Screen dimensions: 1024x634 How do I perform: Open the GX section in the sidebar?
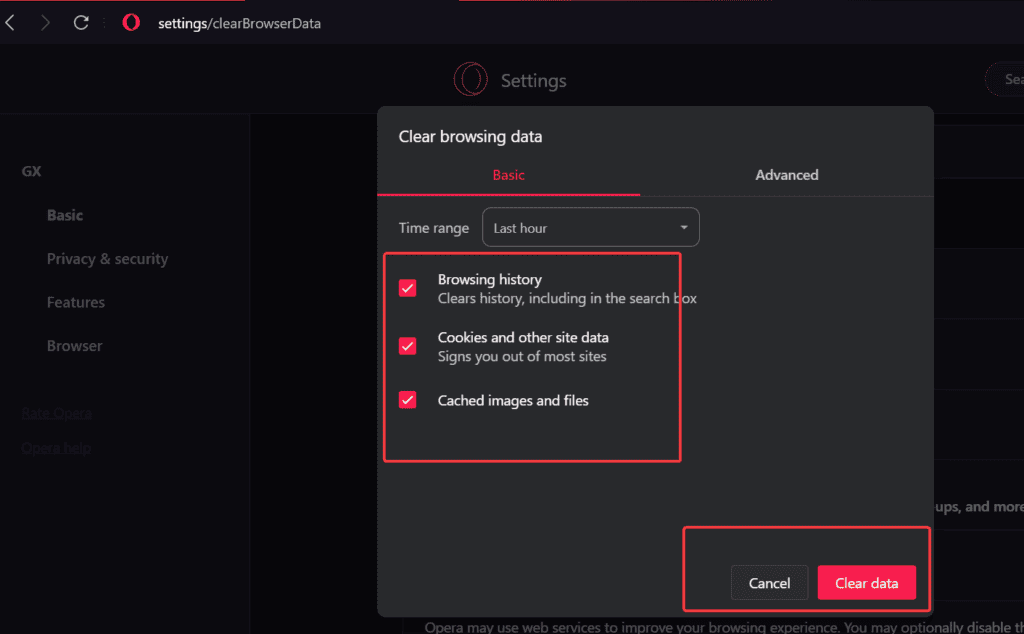31,172
